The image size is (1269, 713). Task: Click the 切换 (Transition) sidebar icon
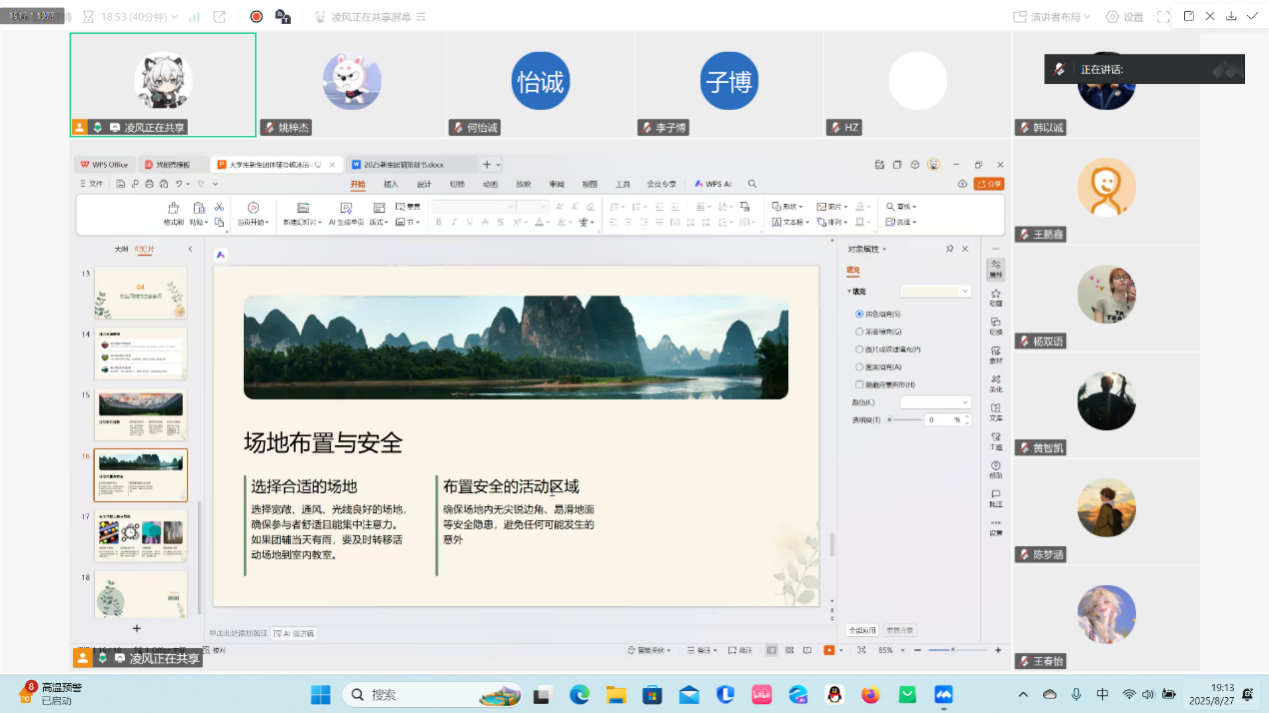996,325
